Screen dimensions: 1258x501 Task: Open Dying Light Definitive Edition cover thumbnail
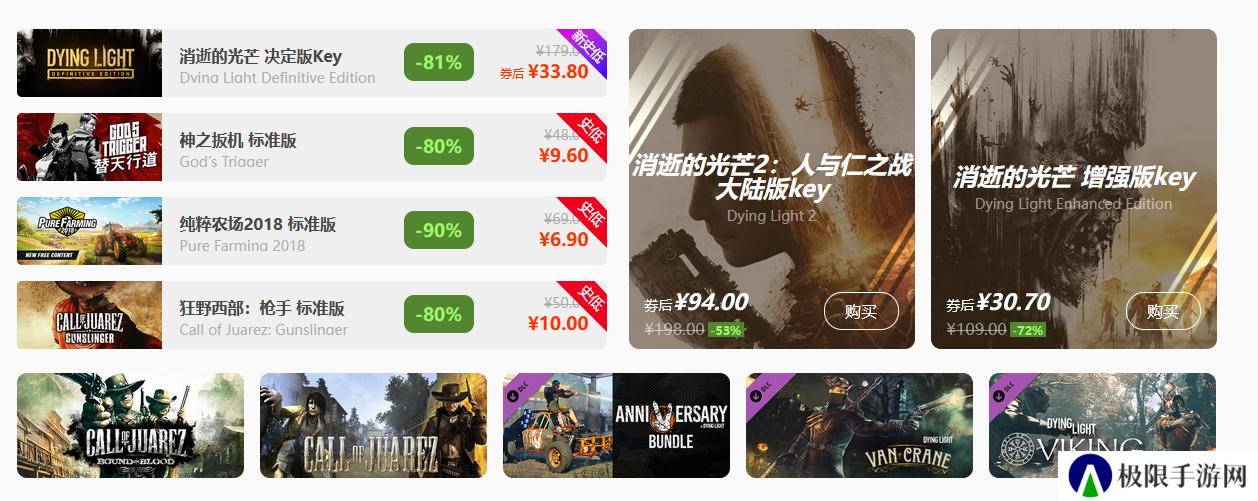click(x=89, y=63)
